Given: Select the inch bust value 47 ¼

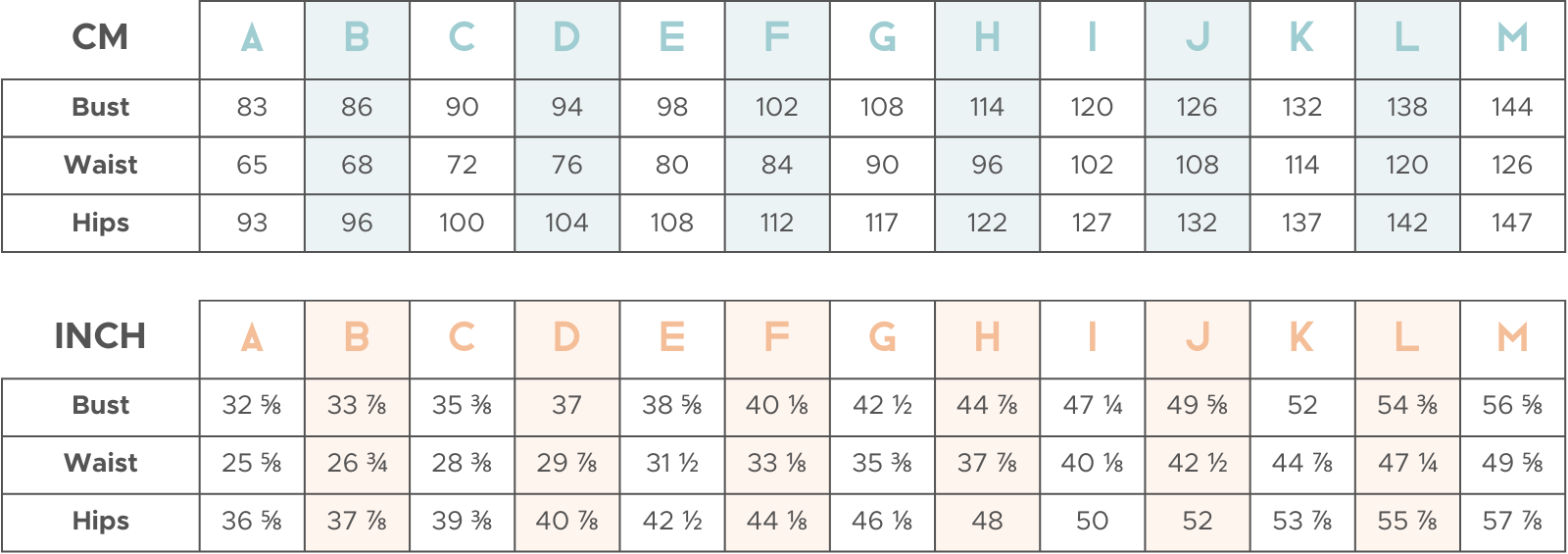Looking at the screenshot, I should 1092,405.
